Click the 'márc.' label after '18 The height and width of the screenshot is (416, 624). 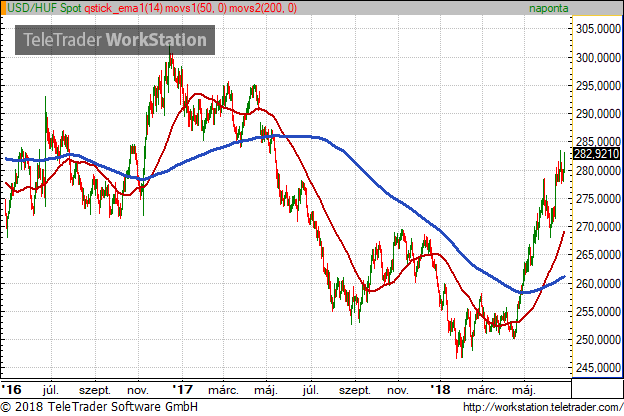click(482, 390)
